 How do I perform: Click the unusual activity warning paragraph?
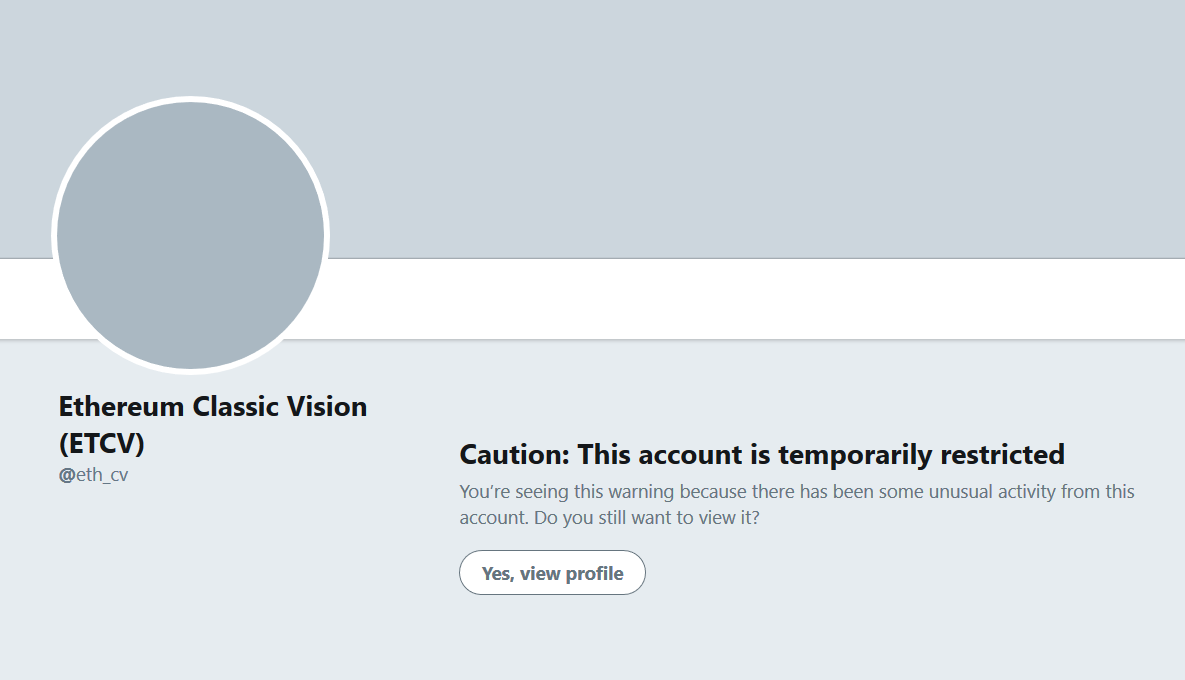coord(797,505)
